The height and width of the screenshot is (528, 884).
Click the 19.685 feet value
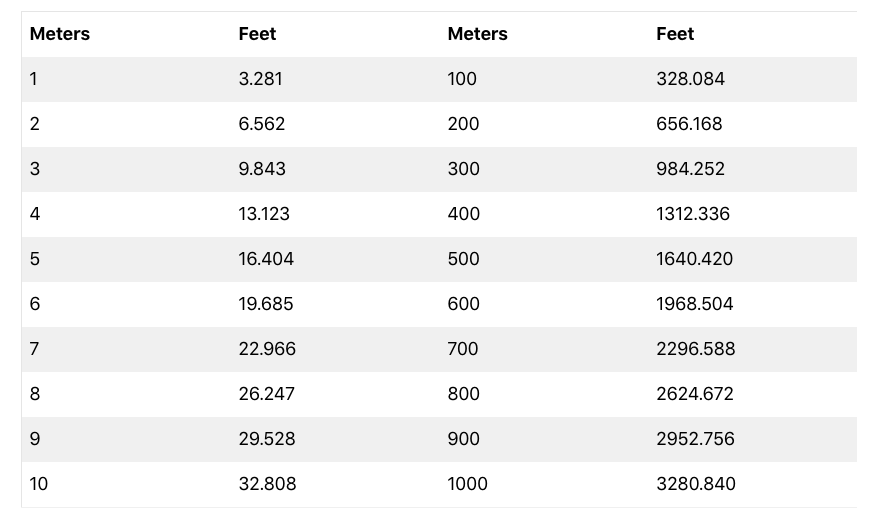266,304
